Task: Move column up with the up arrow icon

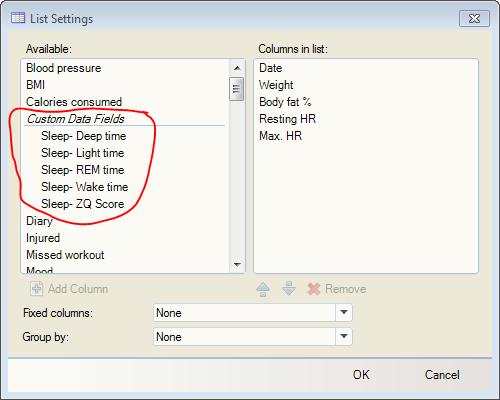Action: 263,289
